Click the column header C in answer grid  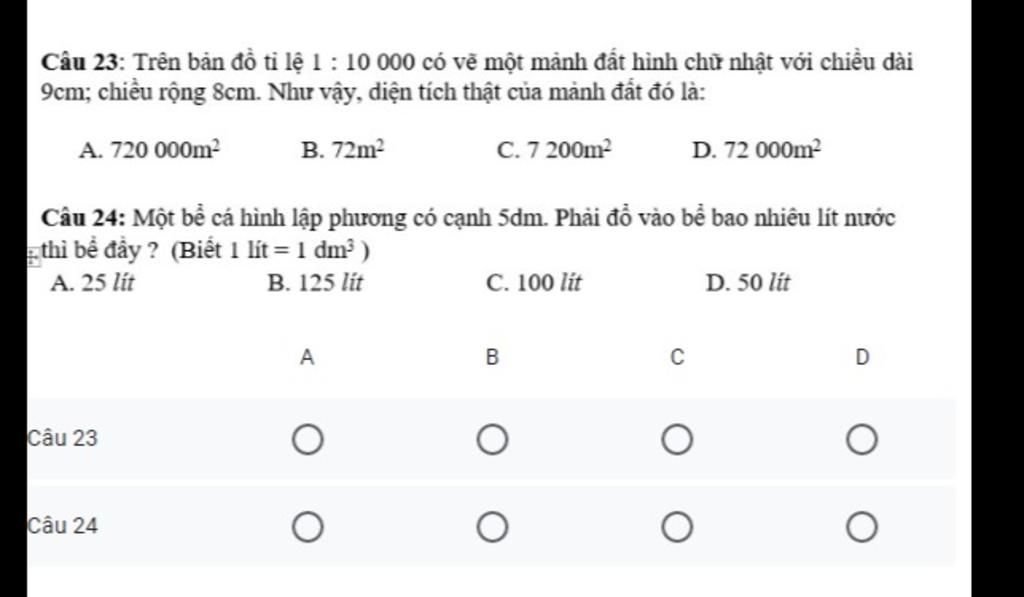pos(677,357)
